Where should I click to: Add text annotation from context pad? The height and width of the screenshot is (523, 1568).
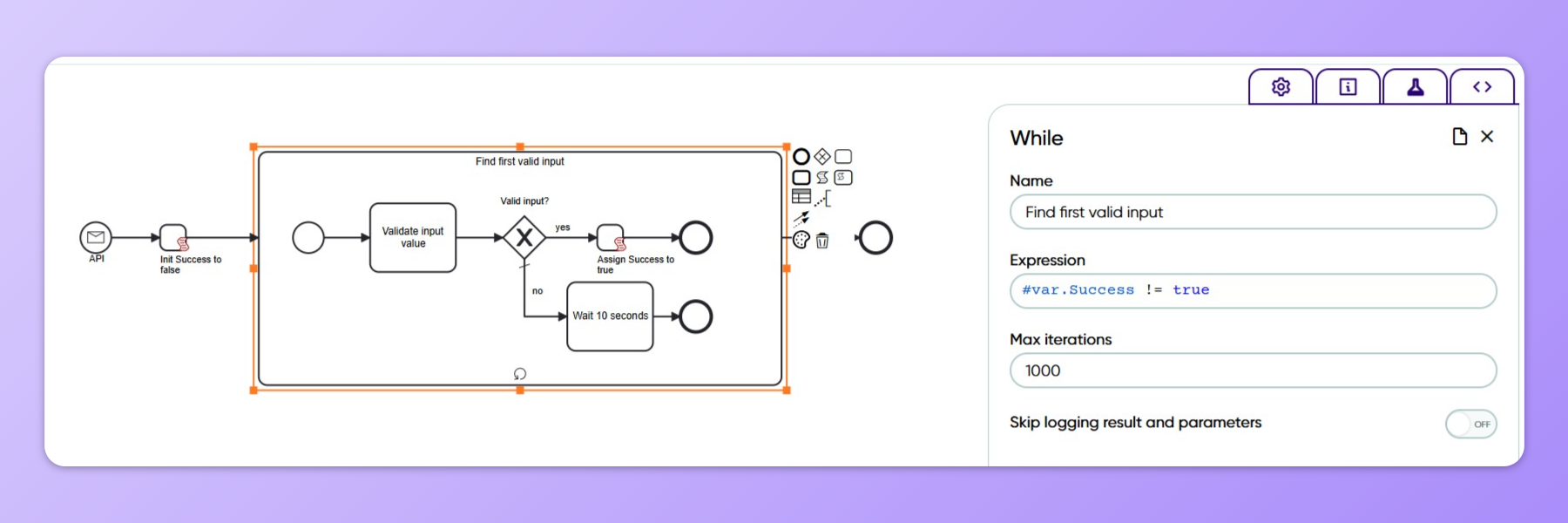click(x=822, y=199)
